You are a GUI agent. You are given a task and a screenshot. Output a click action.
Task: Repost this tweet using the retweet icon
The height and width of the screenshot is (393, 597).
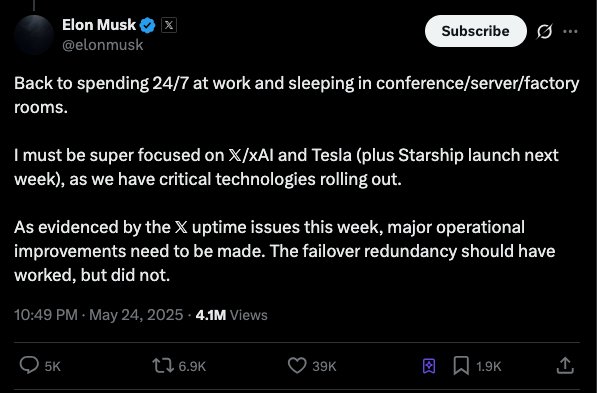164,365
